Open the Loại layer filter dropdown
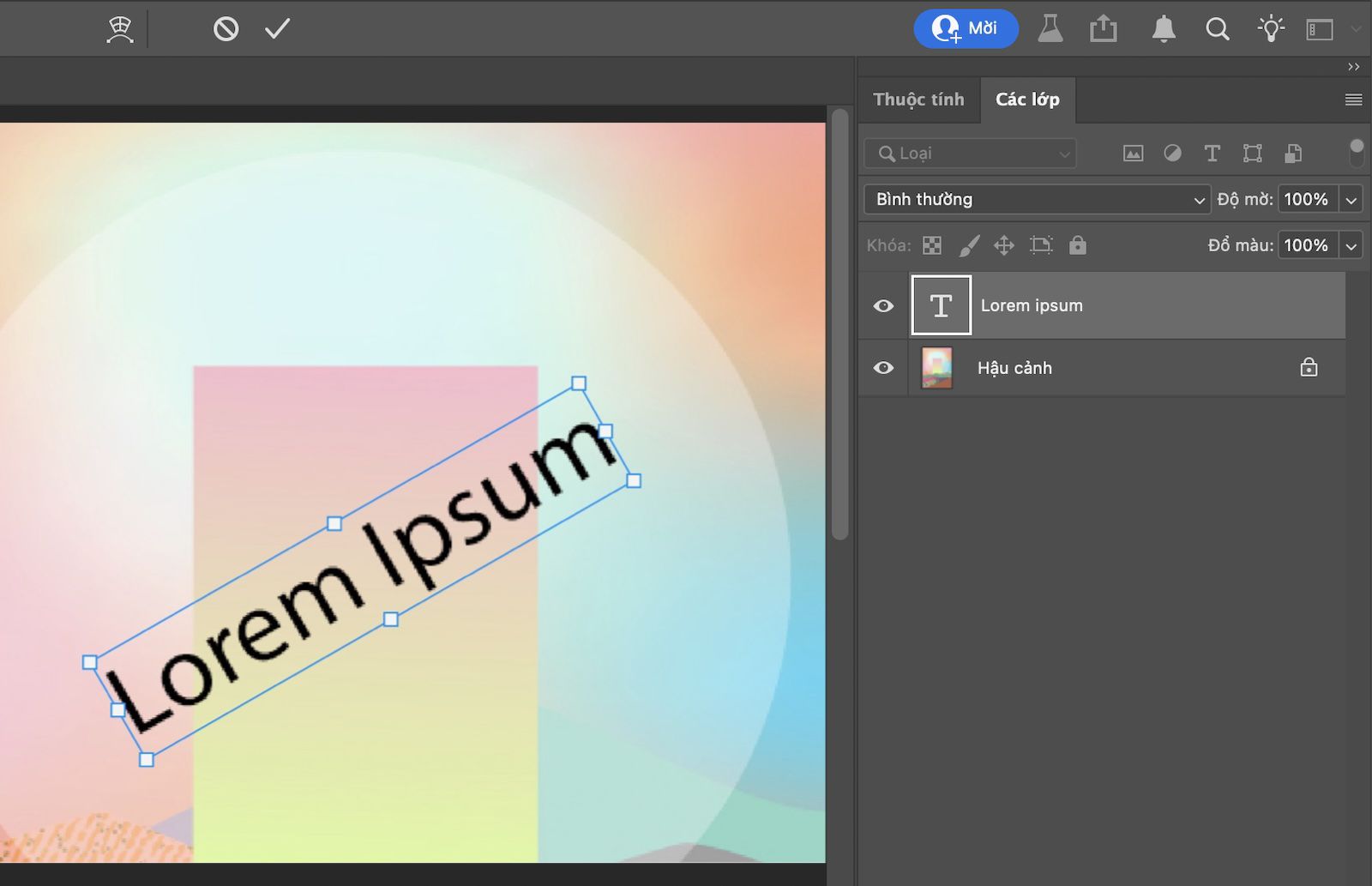 (x=970, y=154)
